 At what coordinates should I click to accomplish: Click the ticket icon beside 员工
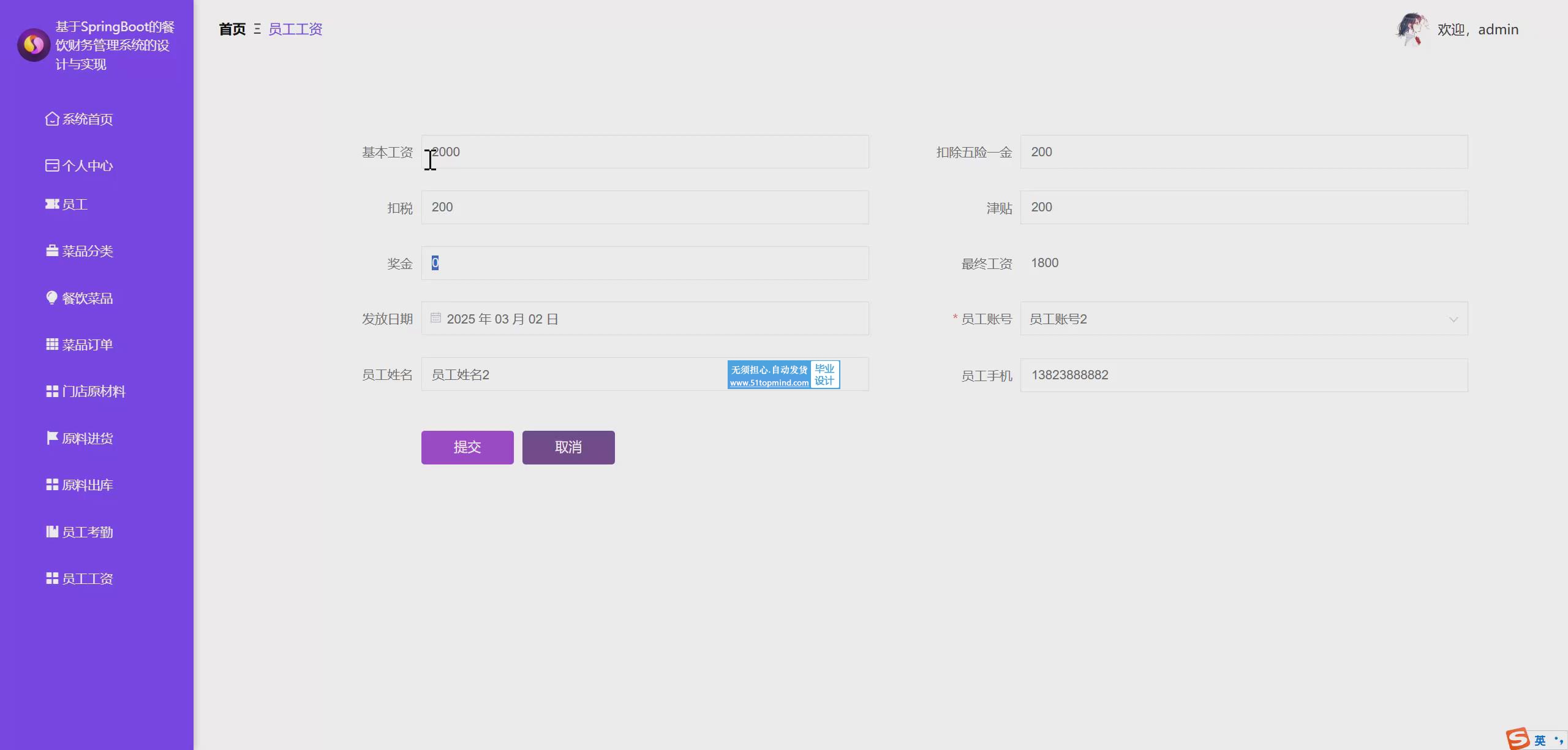tap(52, 204)
